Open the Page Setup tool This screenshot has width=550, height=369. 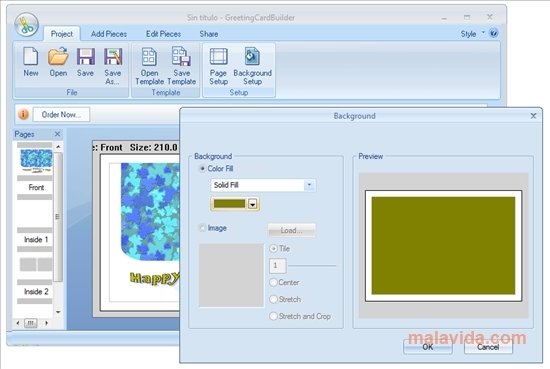(x=219, y=56)
